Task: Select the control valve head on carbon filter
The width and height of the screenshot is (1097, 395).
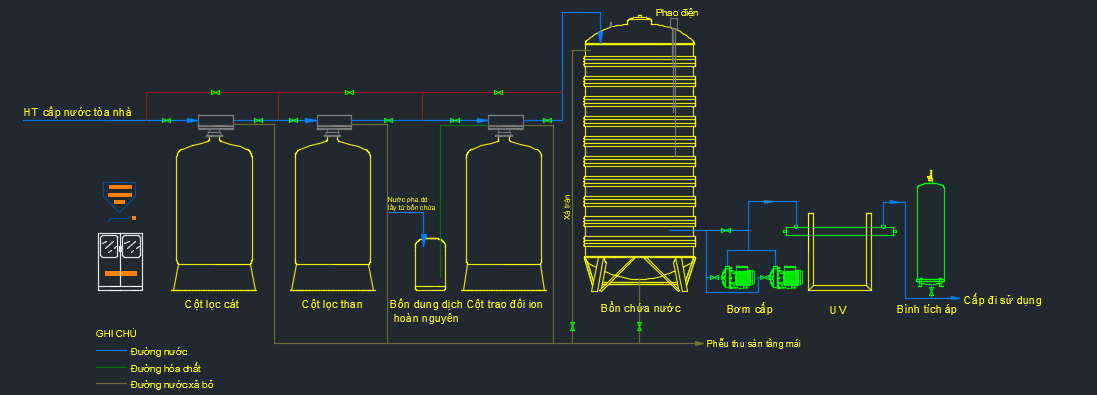Action: click(x=334, y=122)
